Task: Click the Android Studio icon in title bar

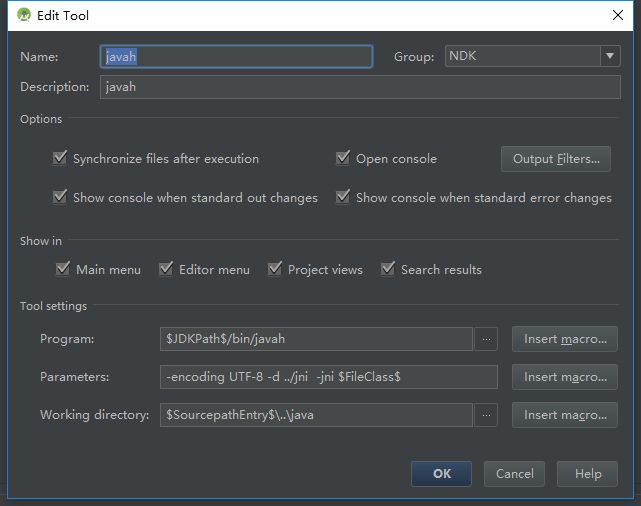Action: pos(23,15)
